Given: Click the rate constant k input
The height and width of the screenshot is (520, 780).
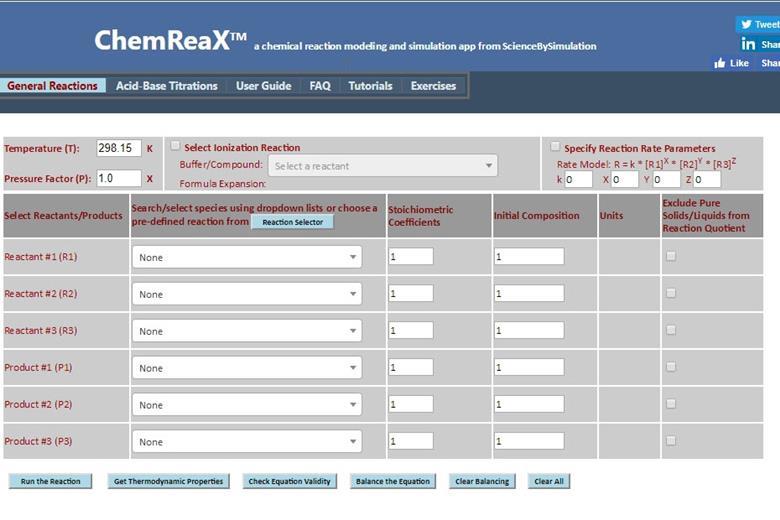Looking at the screenshot, I should (x=579, y=180).
